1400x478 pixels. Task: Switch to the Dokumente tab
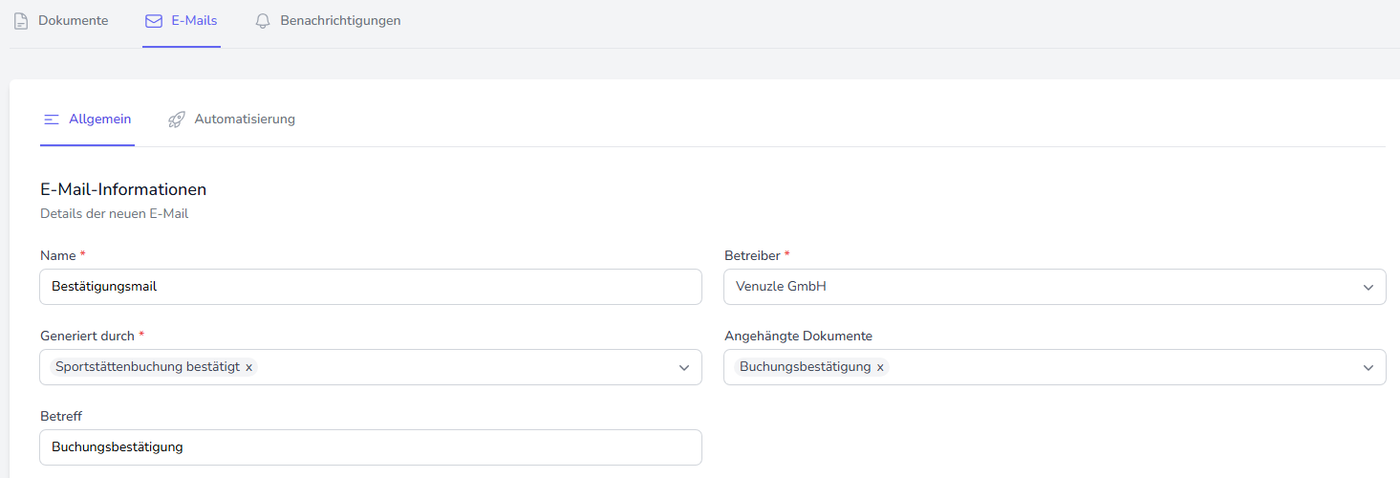pos(73,21)
